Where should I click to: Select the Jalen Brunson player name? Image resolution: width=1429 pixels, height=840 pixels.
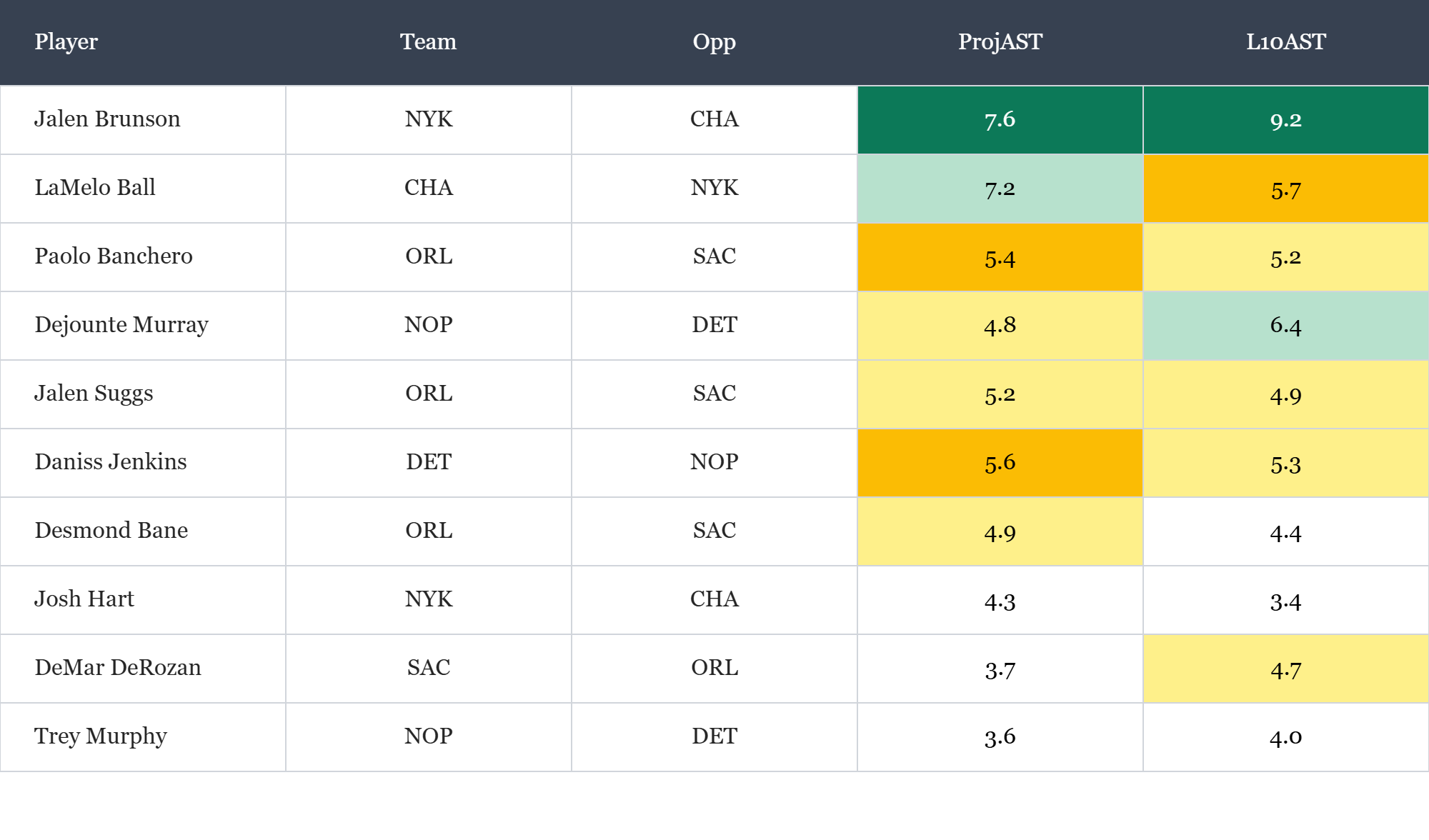(107, 119)
